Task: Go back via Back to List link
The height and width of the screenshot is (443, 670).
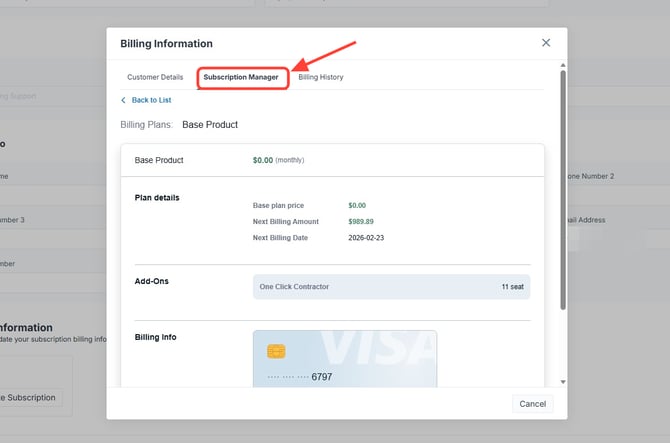Action: coord(151,100)
